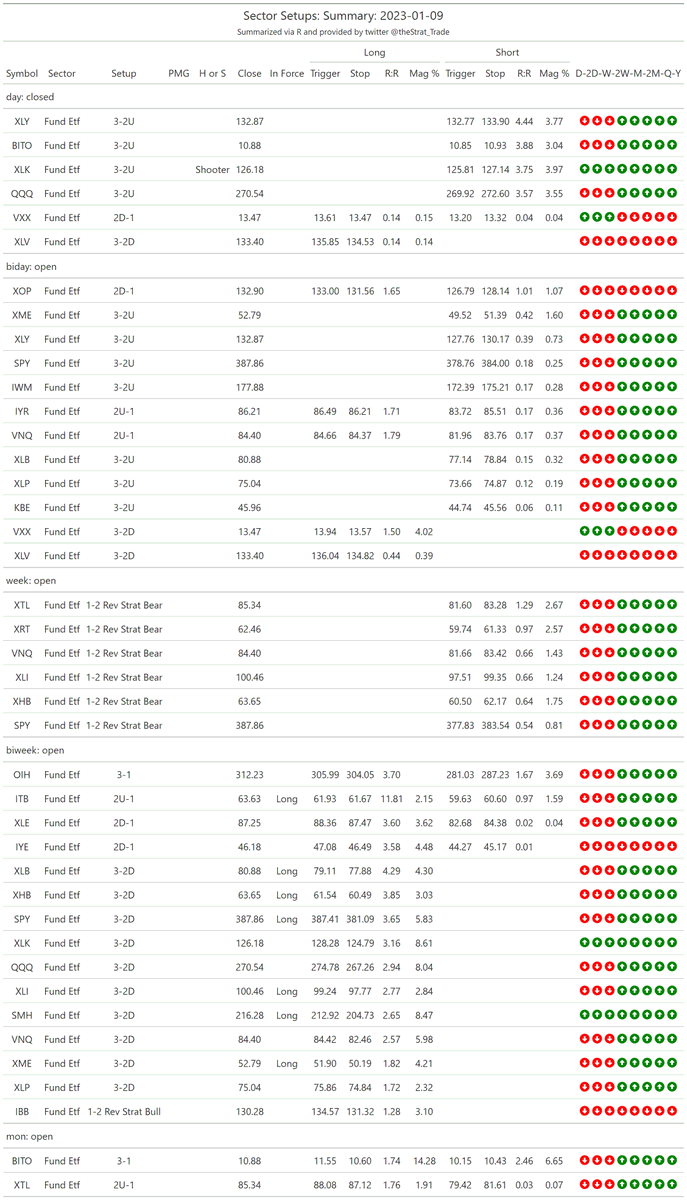
Task: Click the 'SMH' symbol cell
Action: tap(22, 1015)
